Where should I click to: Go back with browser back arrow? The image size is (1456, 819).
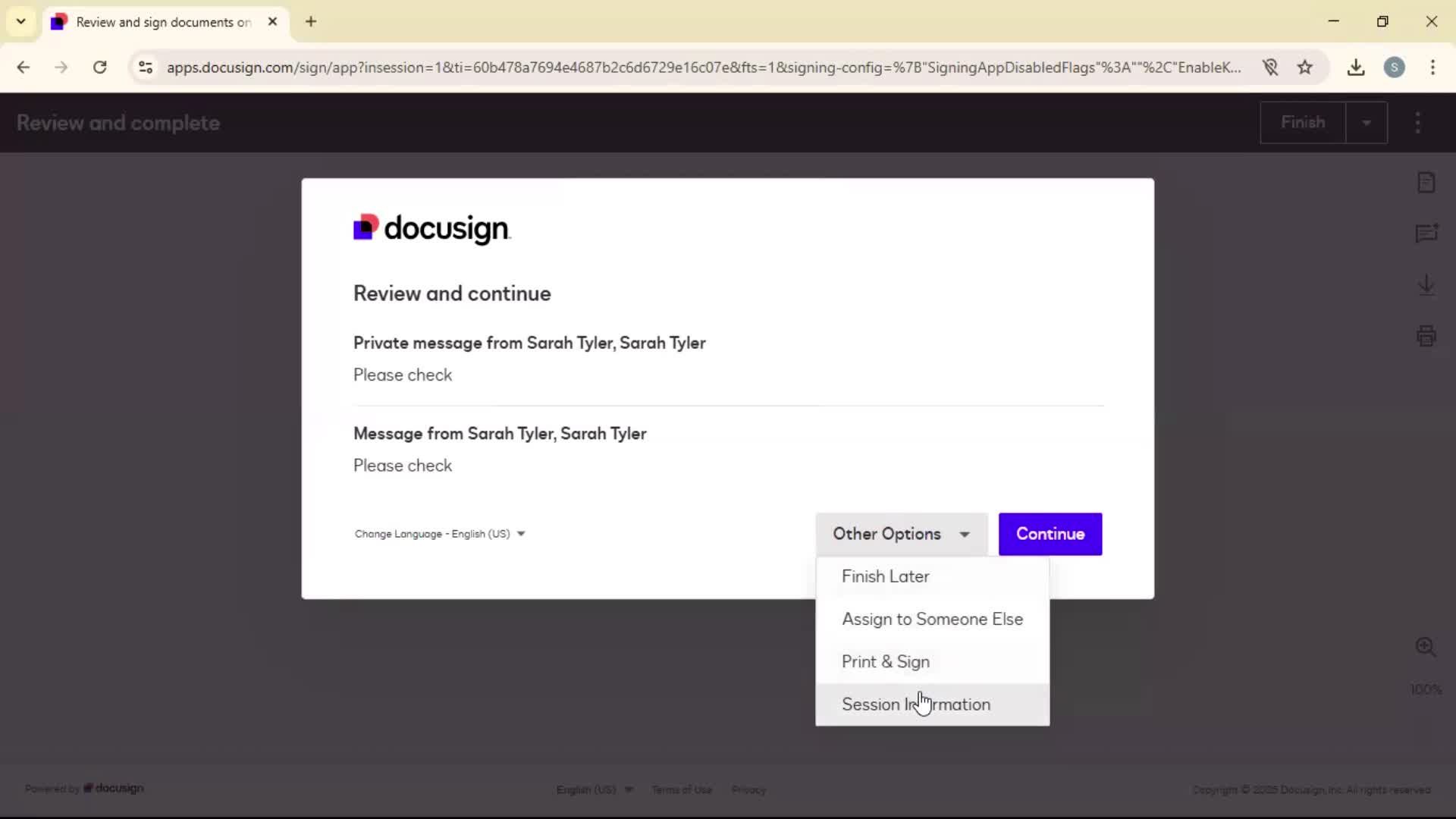click(24, 67)
